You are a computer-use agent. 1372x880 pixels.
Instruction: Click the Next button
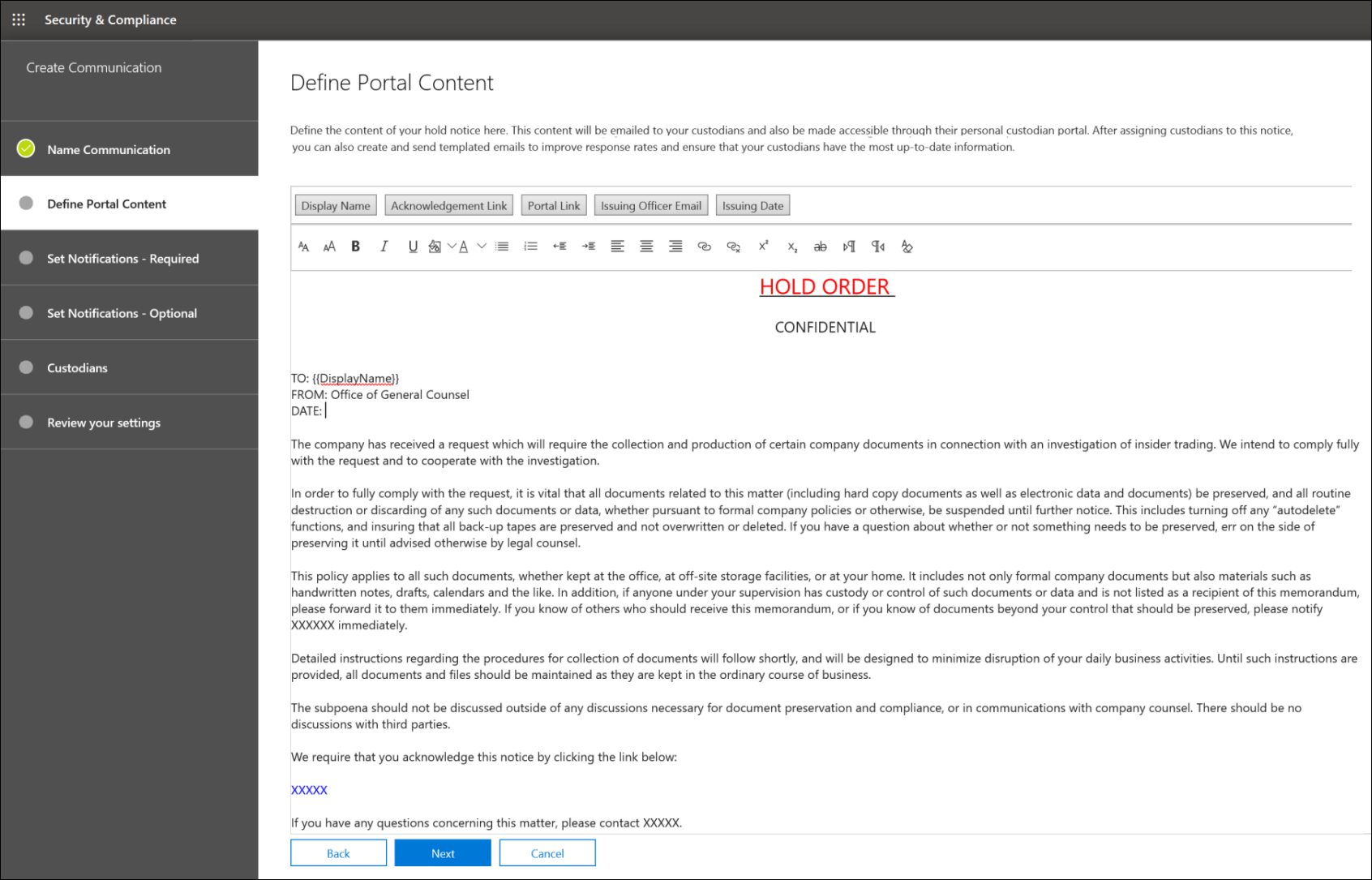click(x=442, y=852)
